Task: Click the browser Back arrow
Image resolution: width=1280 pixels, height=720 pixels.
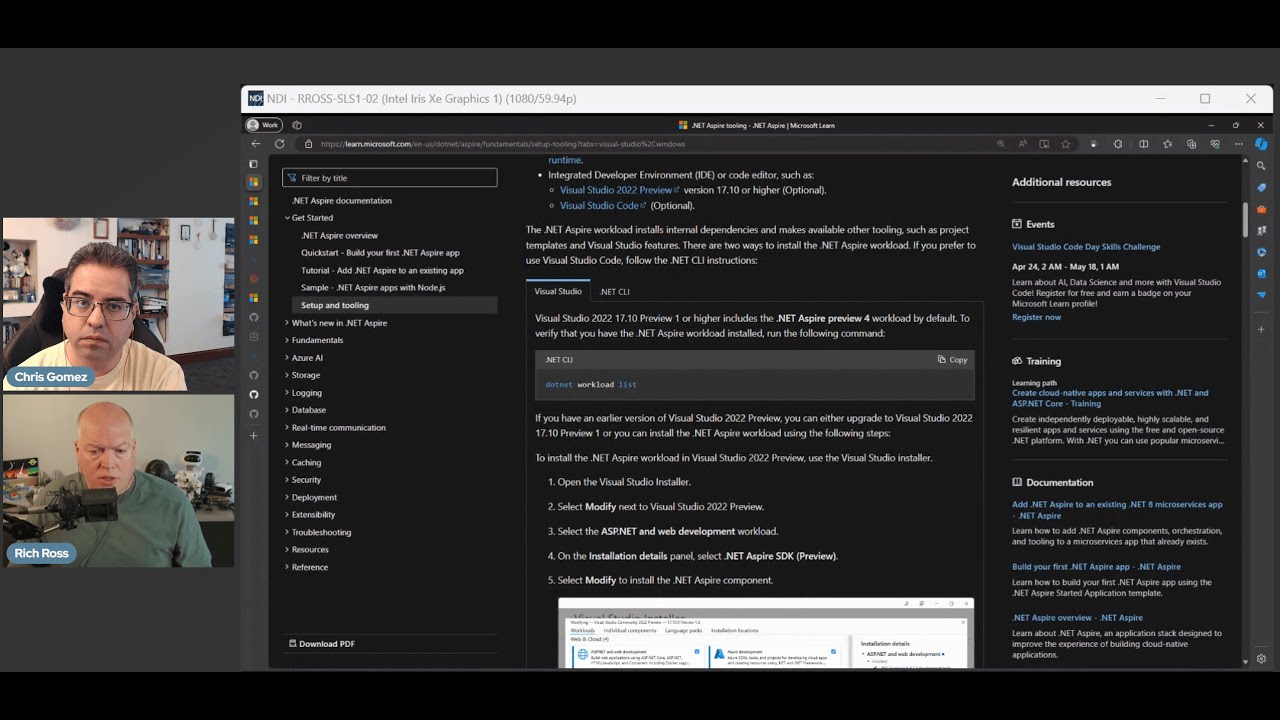Action: click(255, 144)
